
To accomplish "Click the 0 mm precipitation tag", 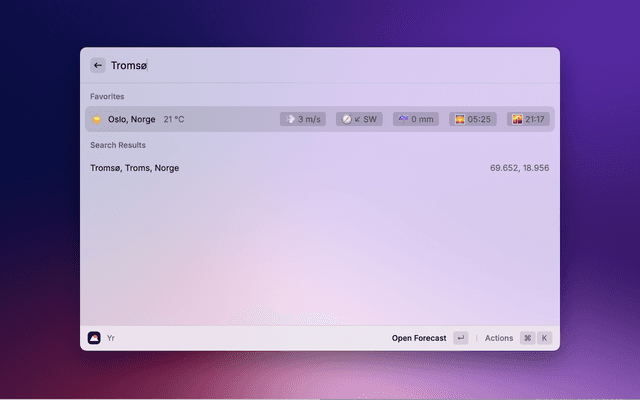I will [x=416, y=119].
